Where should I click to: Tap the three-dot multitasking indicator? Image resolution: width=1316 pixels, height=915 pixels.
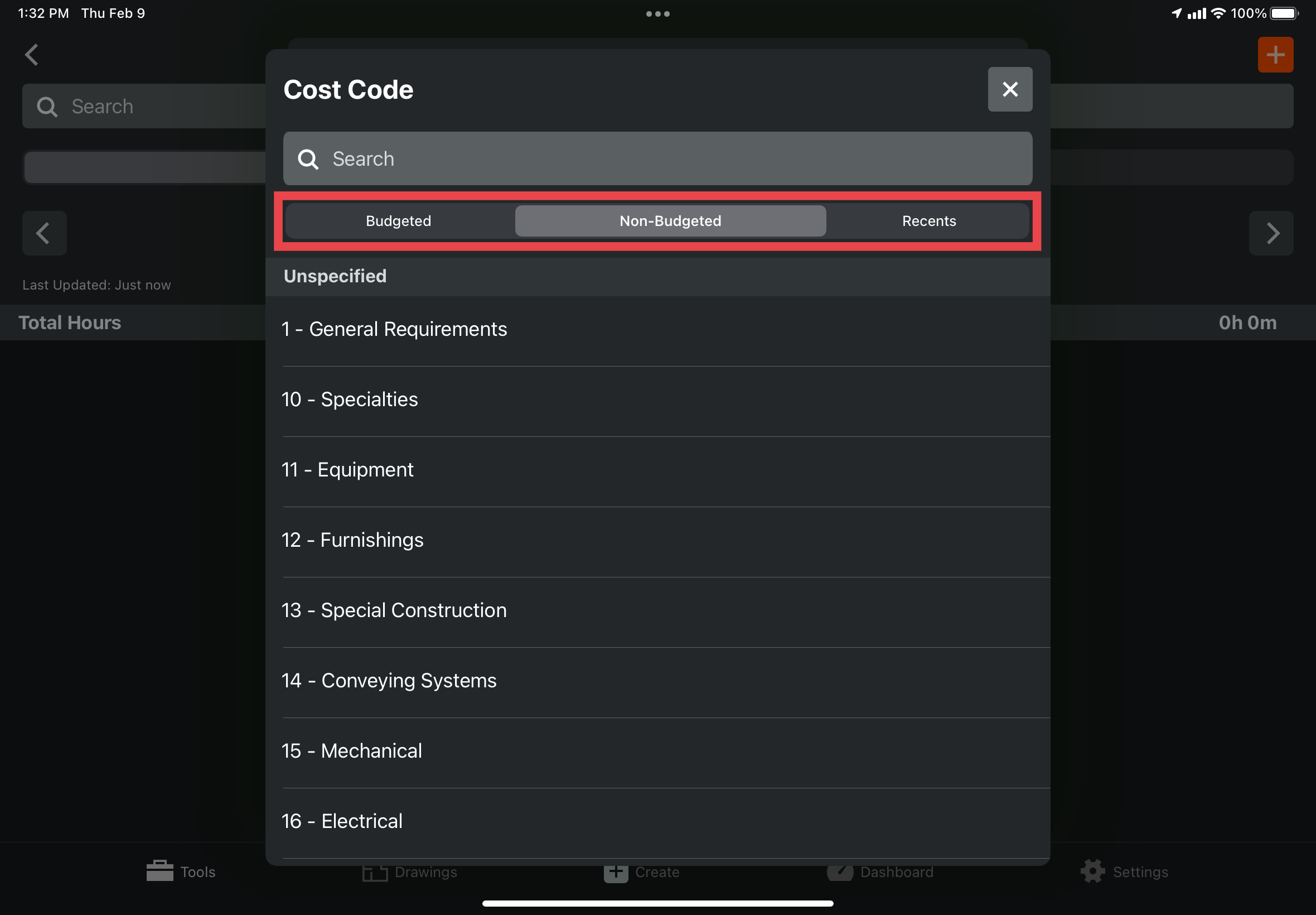point(657,14)
